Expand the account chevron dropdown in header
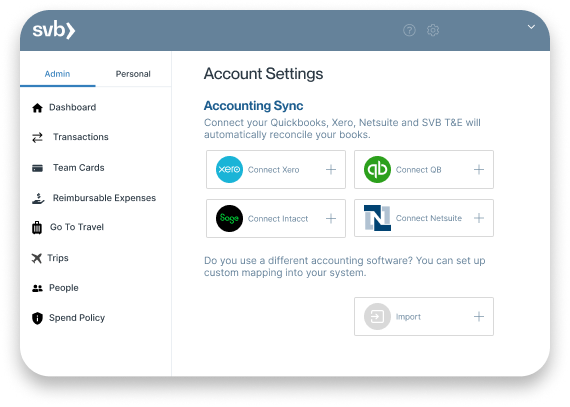The width and height of the screenshot is (570, 407). (531, 27)
